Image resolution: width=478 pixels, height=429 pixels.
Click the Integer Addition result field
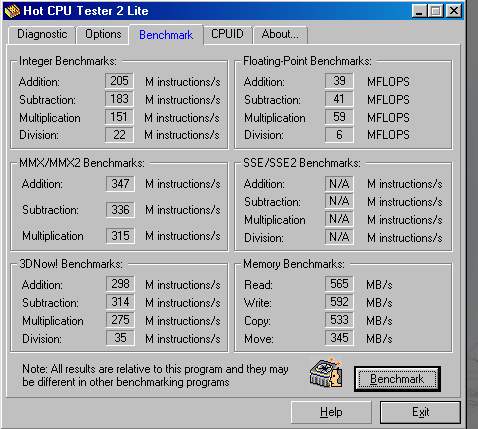(119, 81)
